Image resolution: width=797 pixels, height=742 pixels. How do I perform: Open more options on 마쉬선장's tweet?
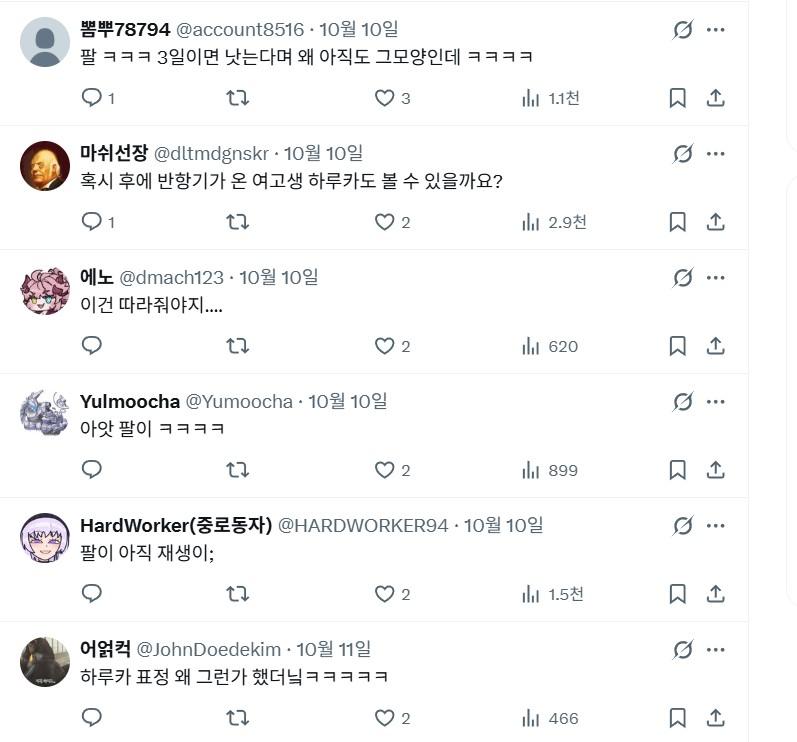716,154
